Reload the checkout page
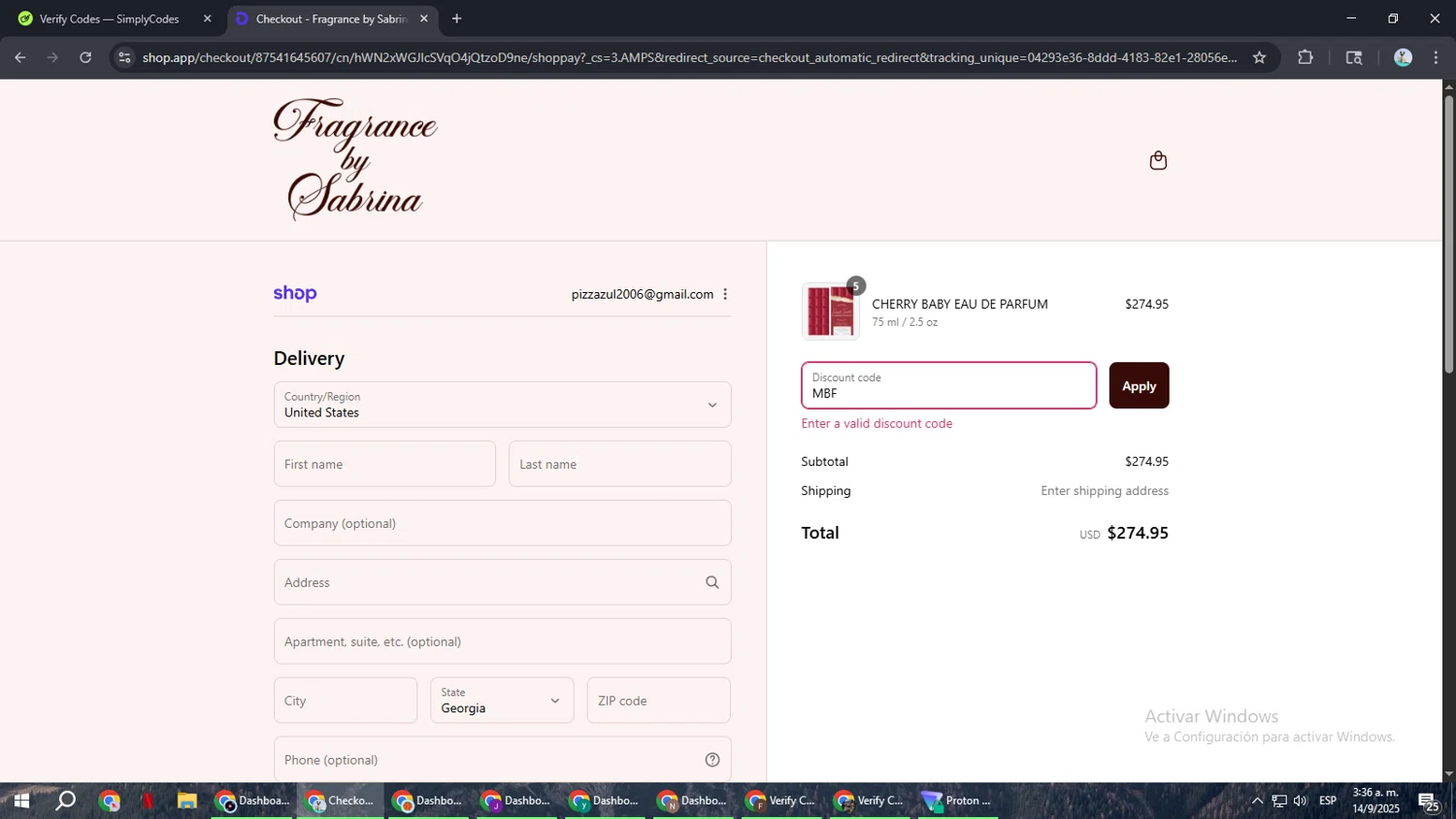The width and height of the screenshot is (1456, 819). click(x=85, y=57)
